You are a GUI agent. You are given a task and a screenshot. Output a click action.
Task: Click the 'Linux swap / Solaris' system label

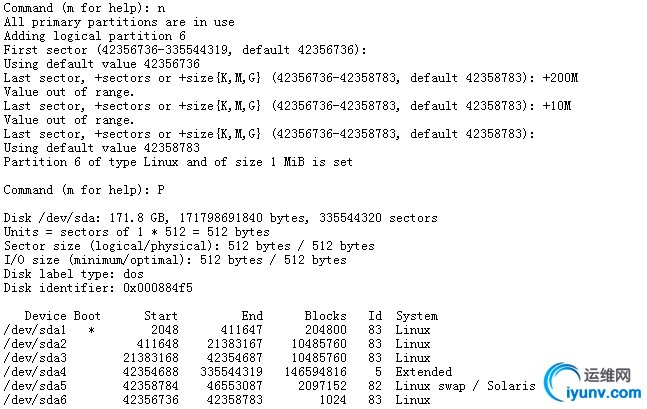[465, 386]
